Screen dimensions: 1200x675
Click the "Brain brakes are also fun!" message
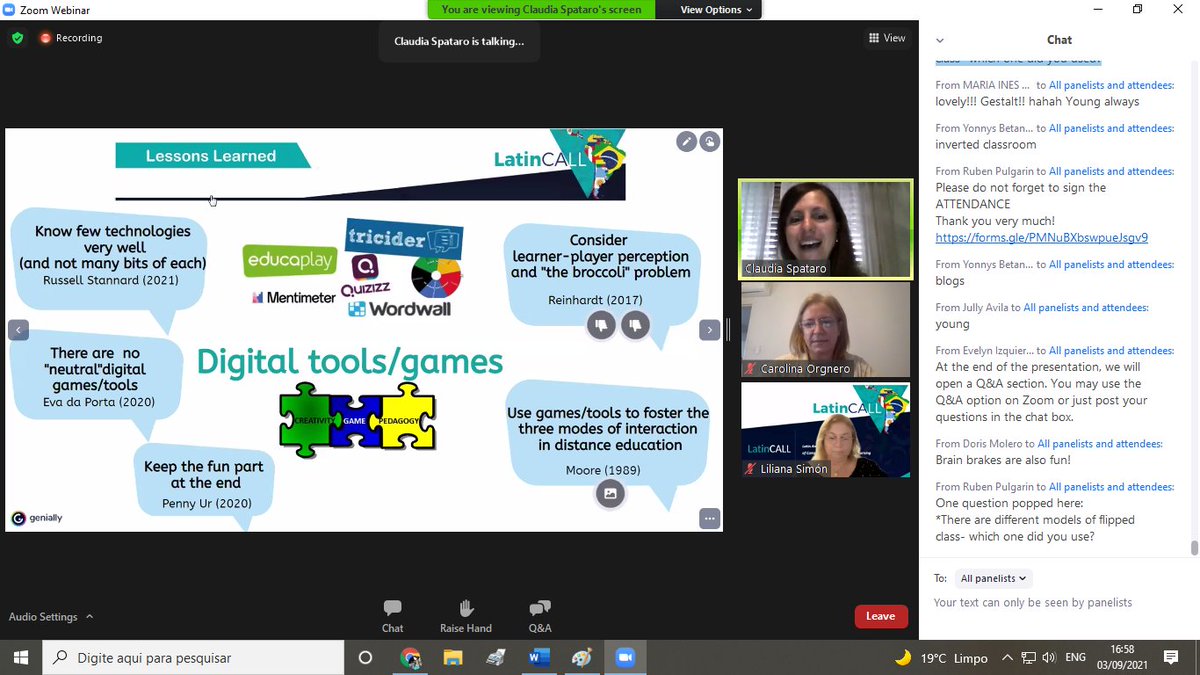click(1003, 460)
